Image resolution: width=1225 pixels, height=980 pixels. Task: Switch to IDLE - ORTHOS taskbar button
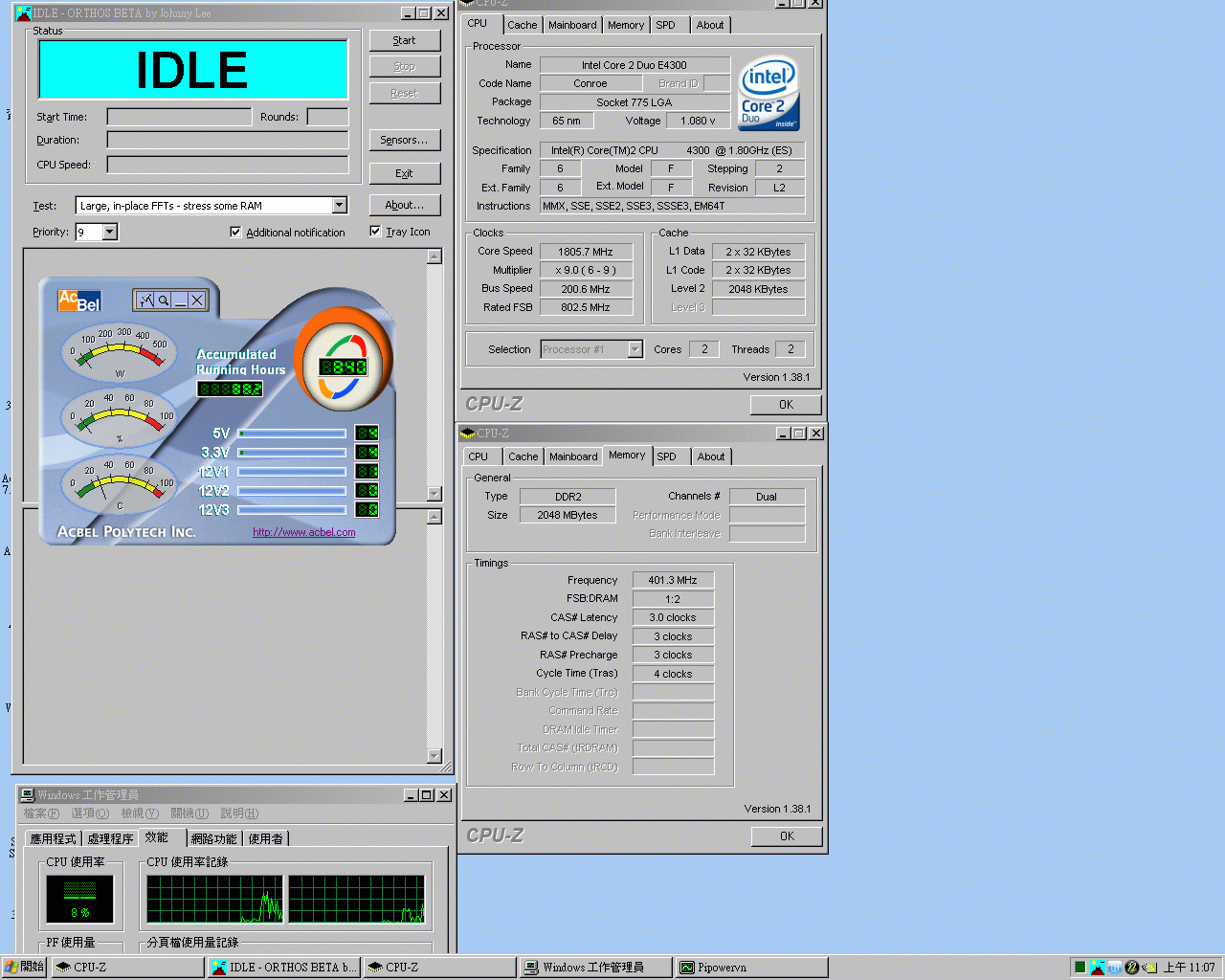(284, 968)
